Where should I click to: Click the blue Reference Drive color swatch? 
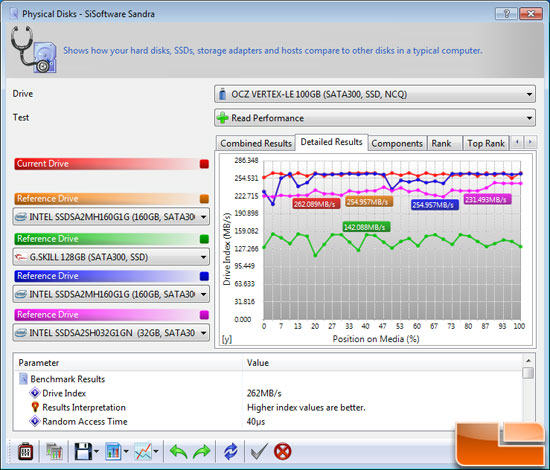click(204, 276)
